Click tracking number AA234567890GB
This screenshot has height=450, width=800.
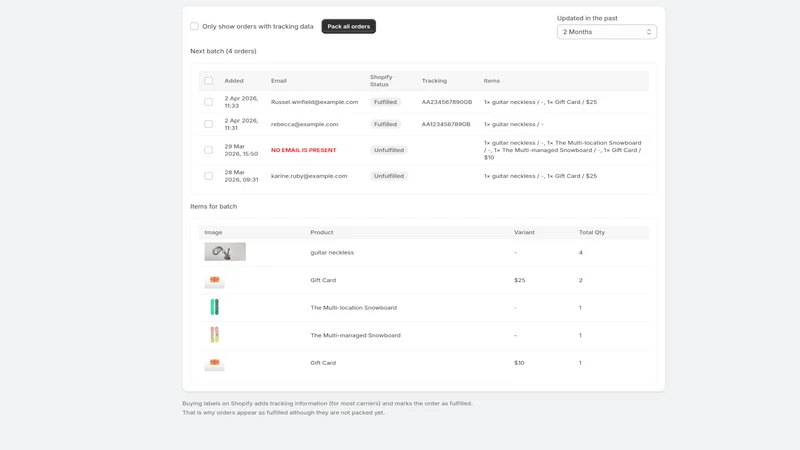[x=447, y=102]
